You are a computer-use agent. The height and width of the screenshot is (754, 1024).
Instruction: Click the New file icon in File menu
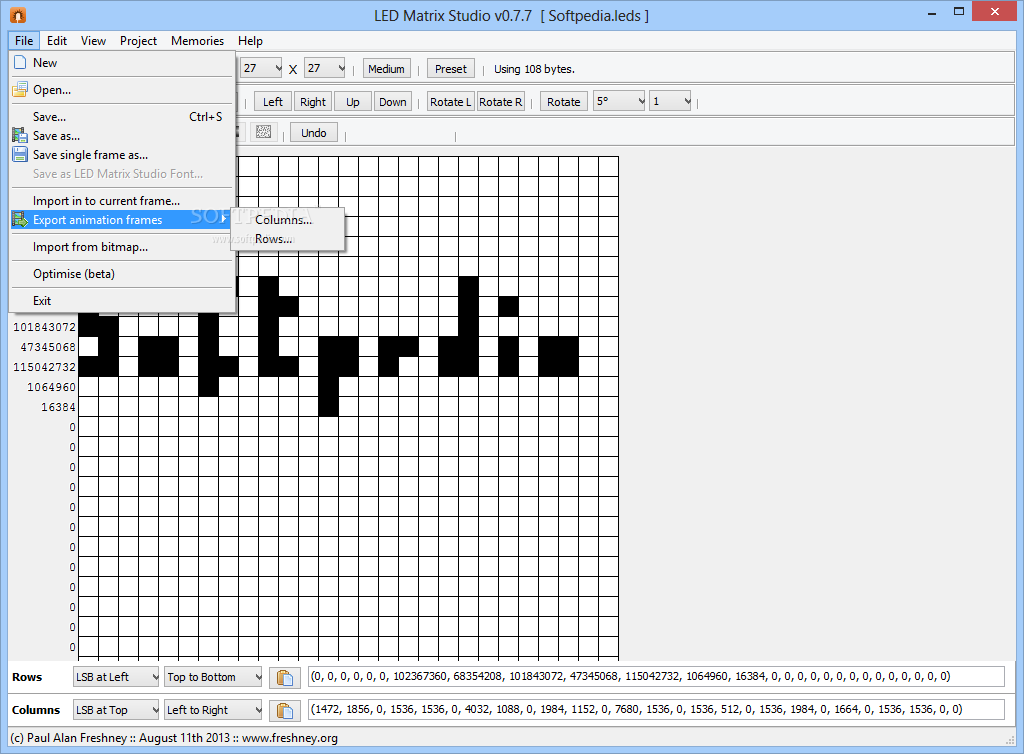(x=20, y=63)
